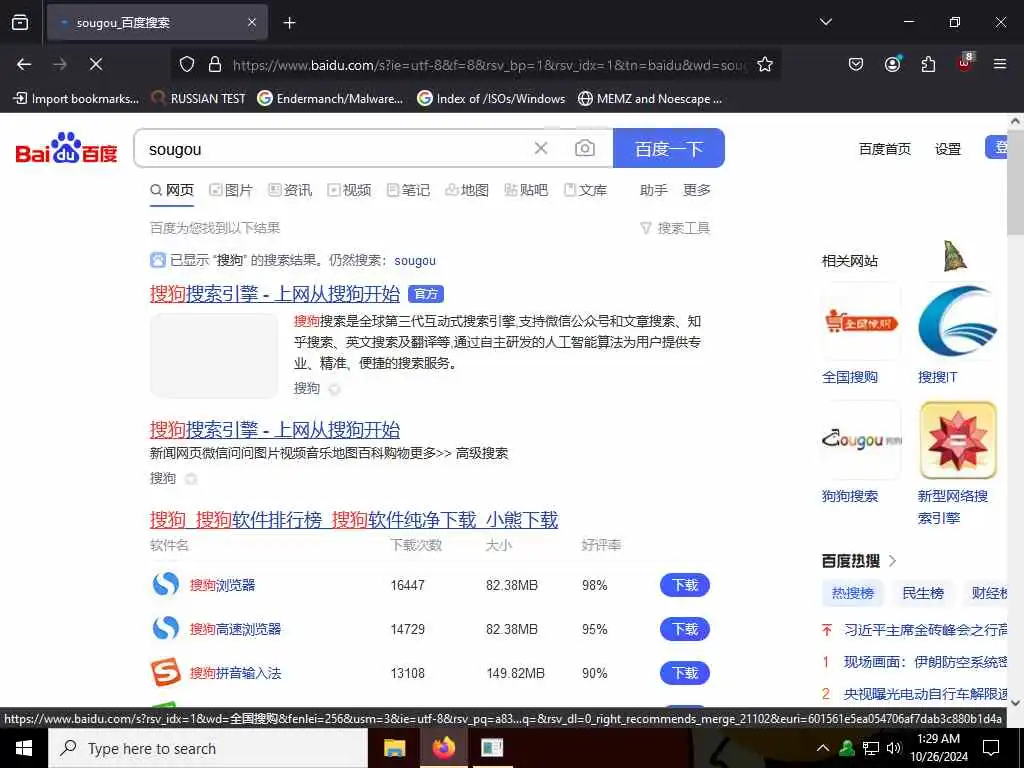Select the 网页 tab
Image resolution: width=1024 pixels, height=768 pixels.
[x=172, y=190]
